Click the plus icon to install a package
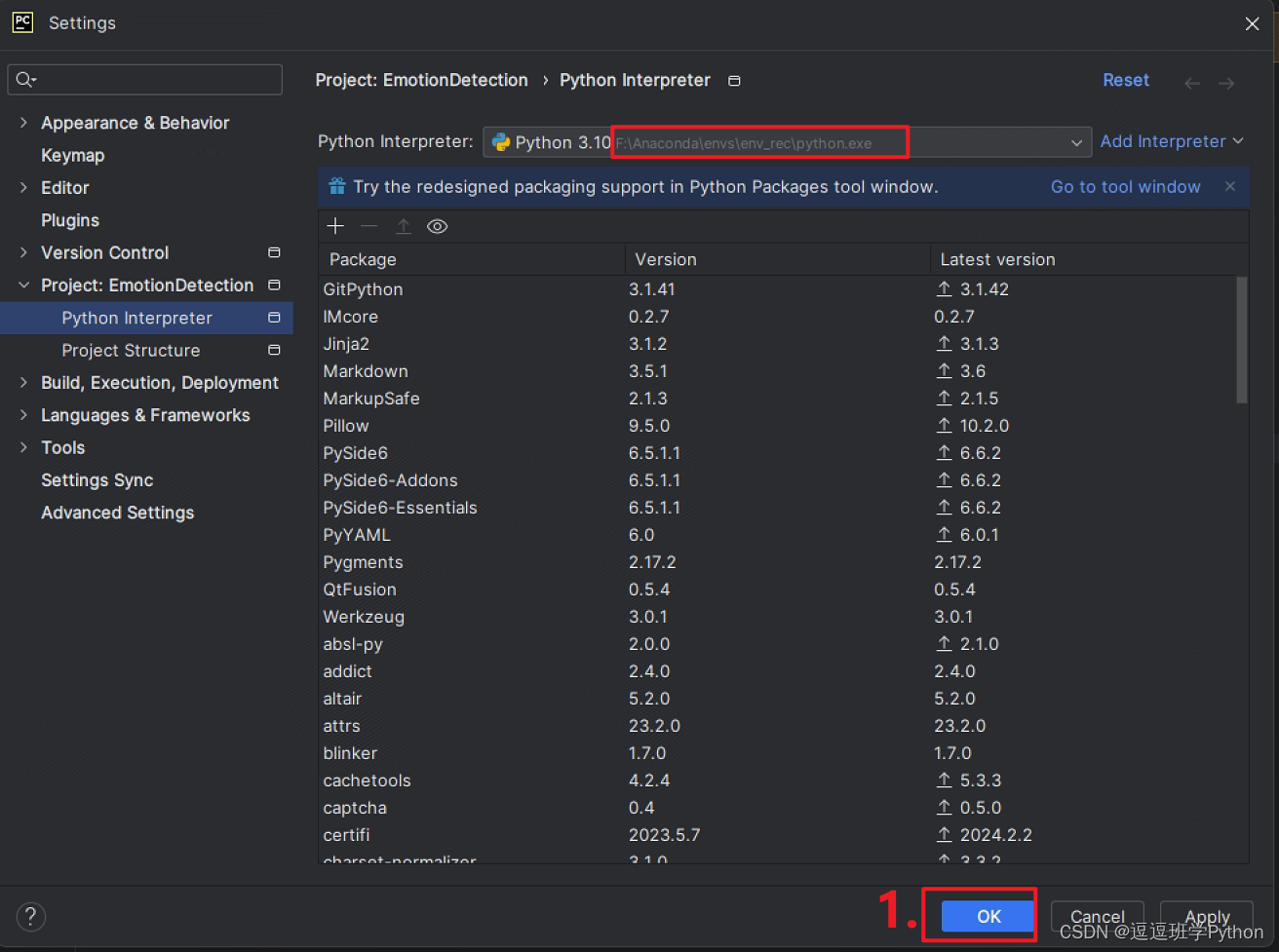This screenshot has width=1279, height=952. click(x=335, y=226)
